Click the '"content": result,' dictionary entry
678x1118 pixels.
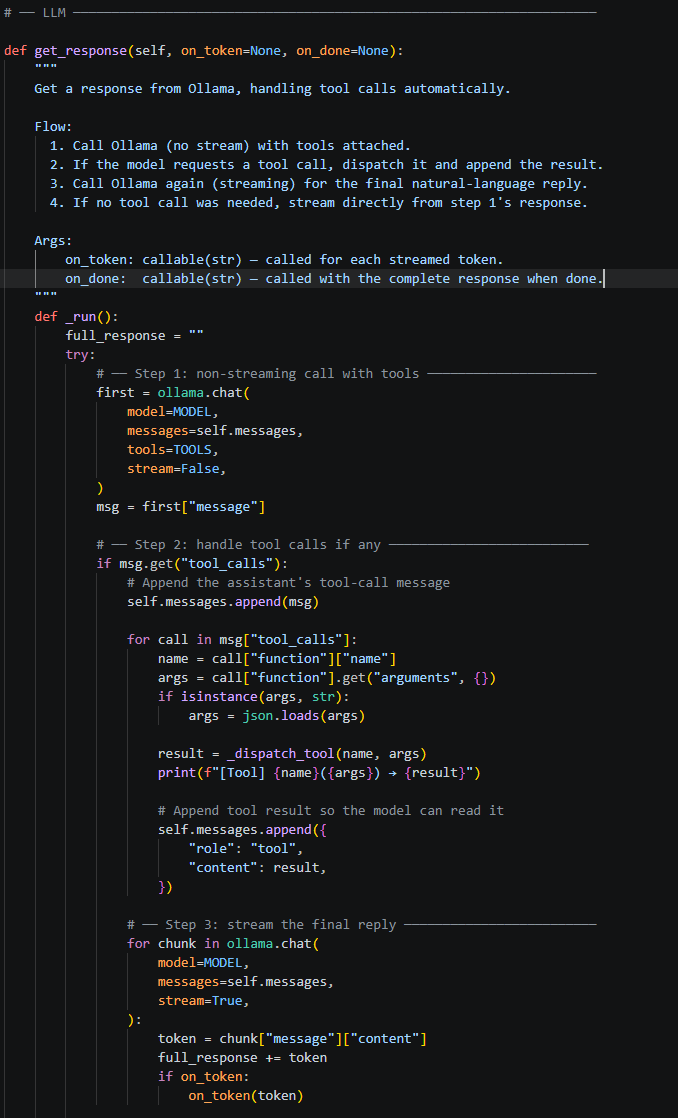click(x=257, y=868)
